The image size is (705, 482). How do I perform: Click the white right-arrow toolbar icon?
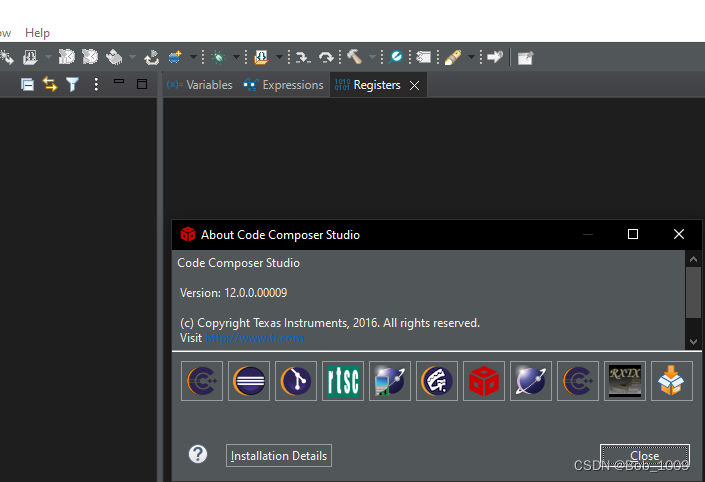(495, 57)
